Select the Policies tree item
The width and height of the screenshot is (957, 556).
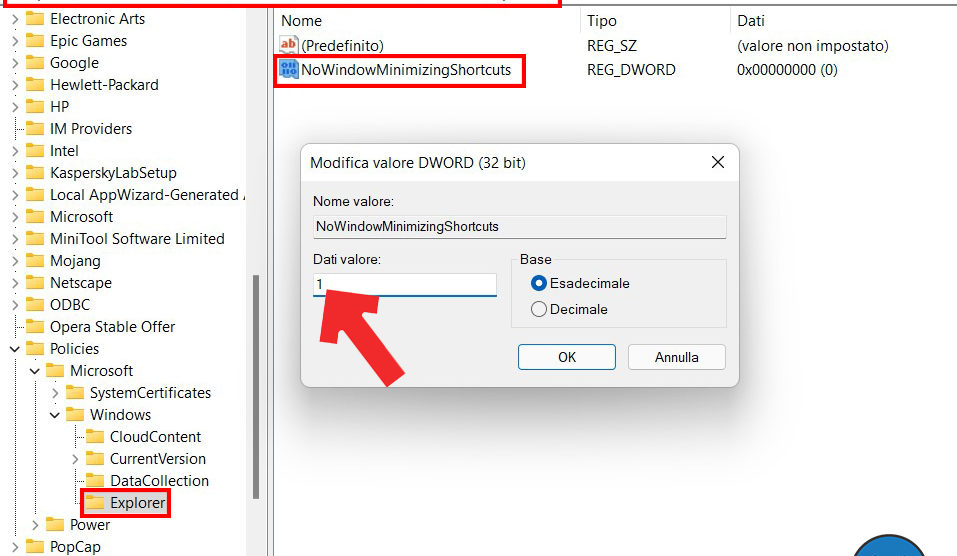(x=74, y=349)
